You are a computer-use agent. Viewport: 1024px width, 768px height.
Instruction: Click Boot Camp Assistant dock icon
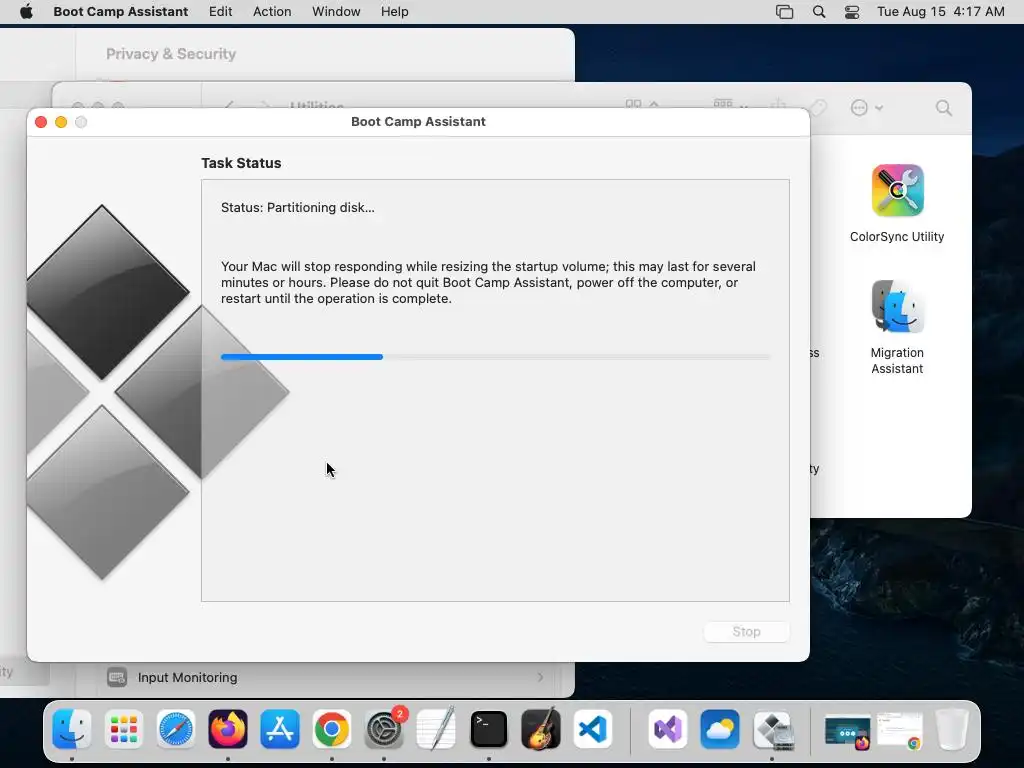(x=772, y=729)
